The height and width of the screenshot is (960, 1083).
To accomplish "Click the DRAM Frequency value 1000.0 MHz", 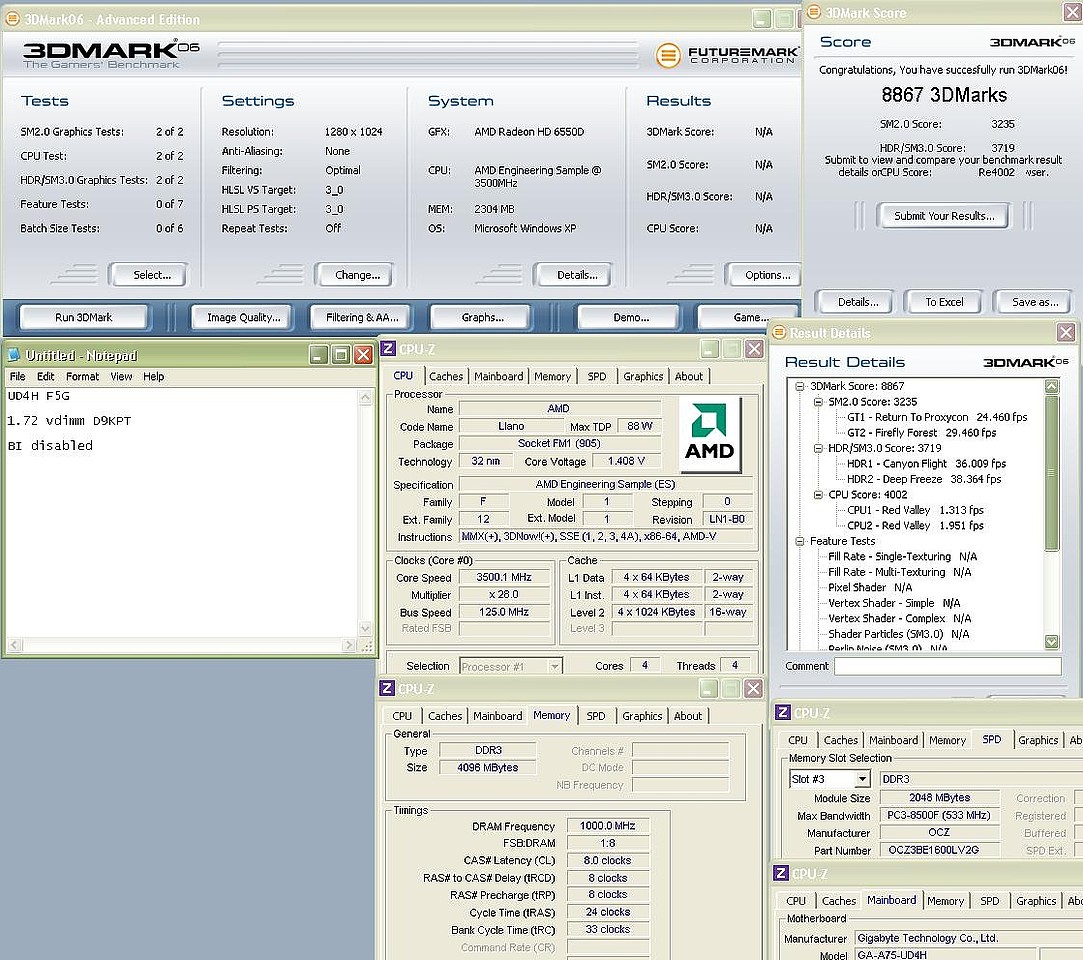I will (x=607, y=826).
